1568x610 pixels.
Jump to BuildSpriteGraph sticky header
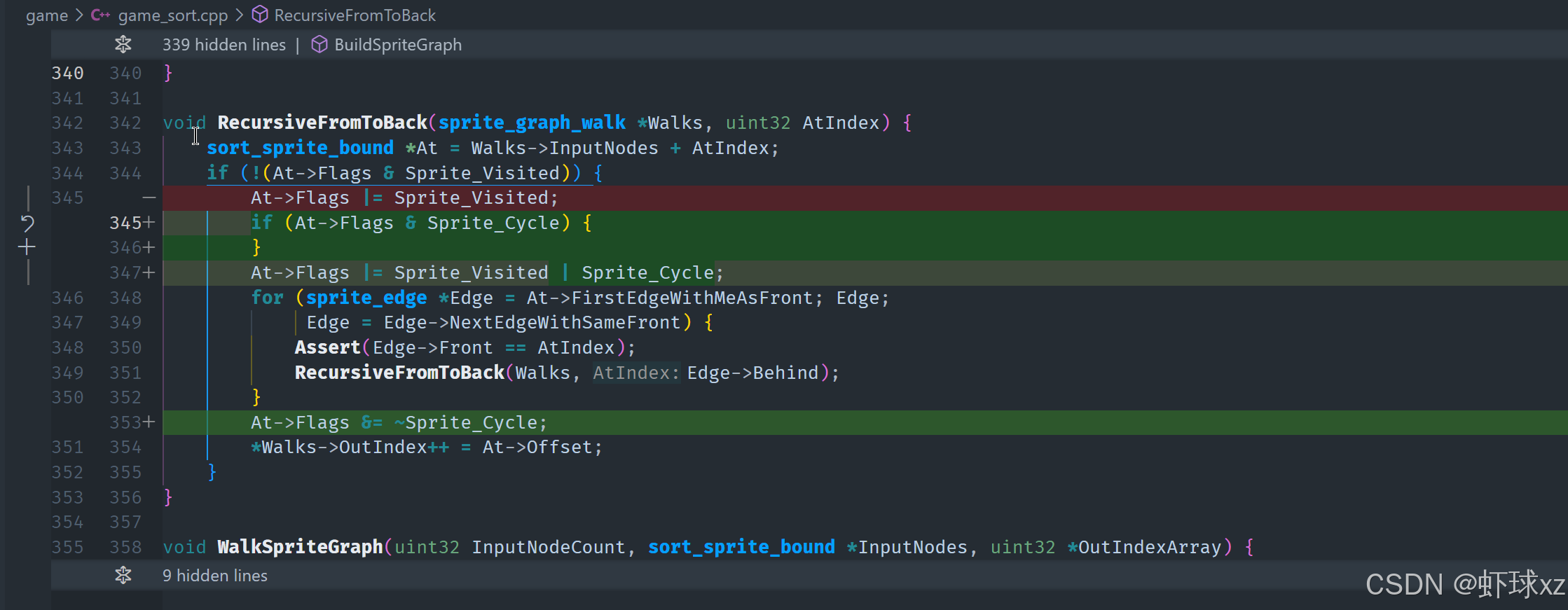pos(398,45)
